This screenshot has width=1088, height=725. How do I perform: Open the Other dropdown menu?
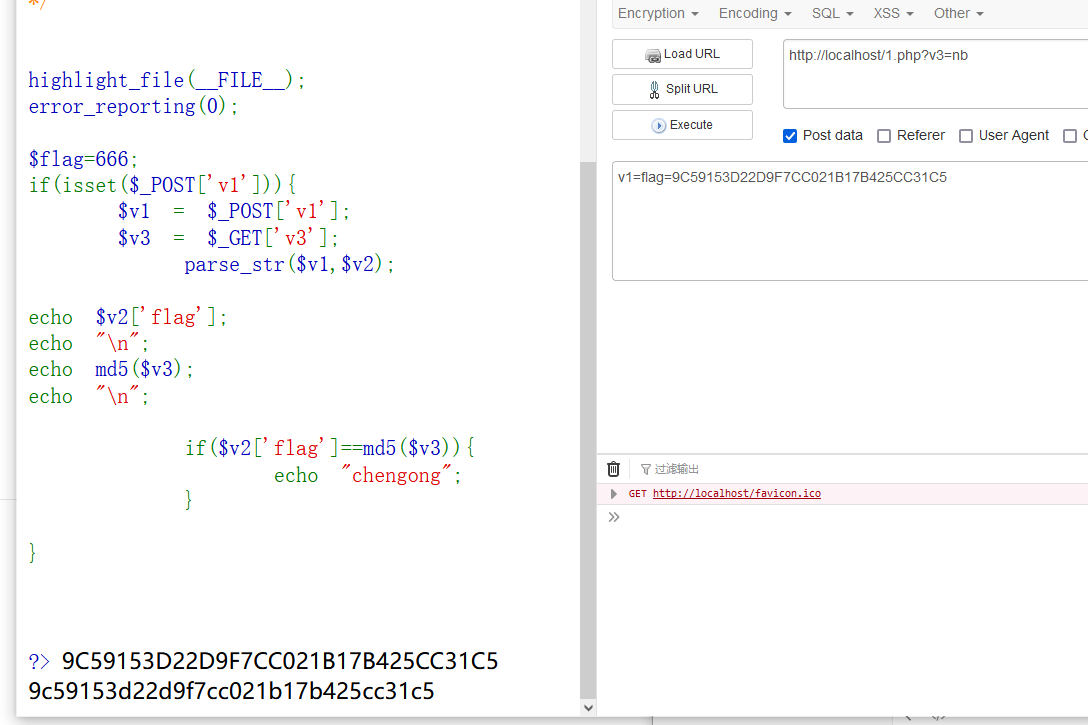tap(958, 13)
